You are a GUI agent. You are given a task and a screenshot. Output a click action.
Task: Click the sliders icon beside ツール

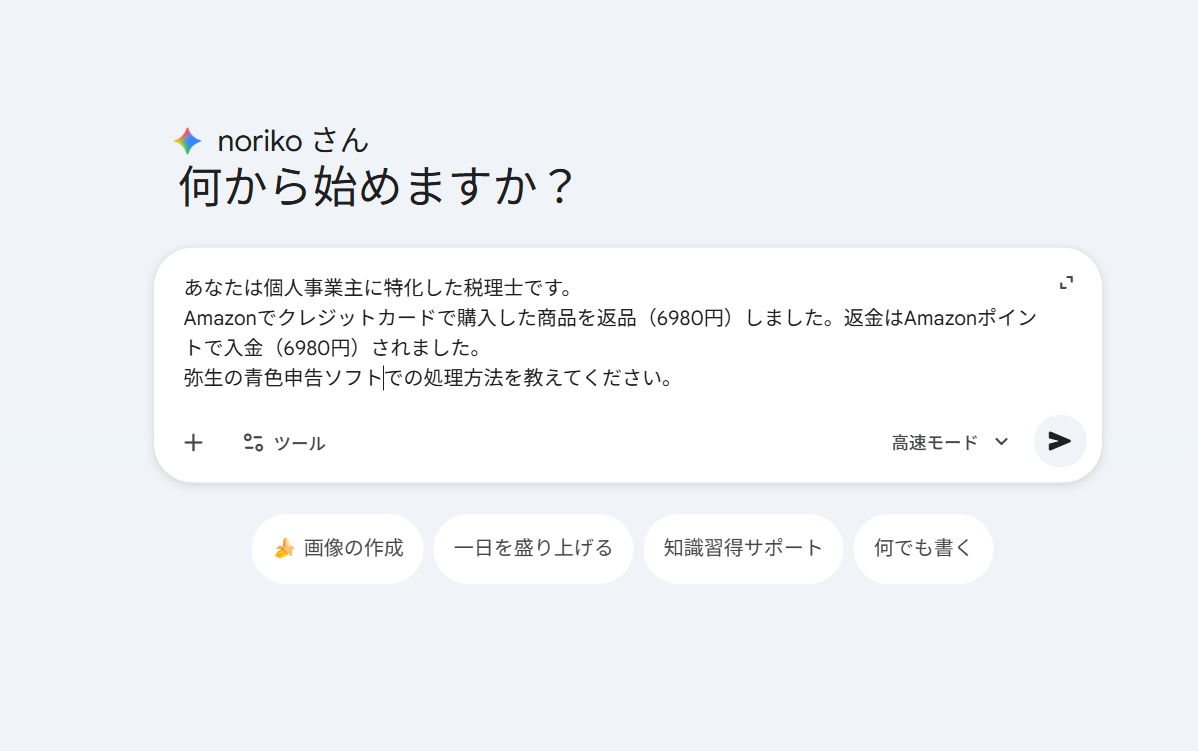point(253,442)
